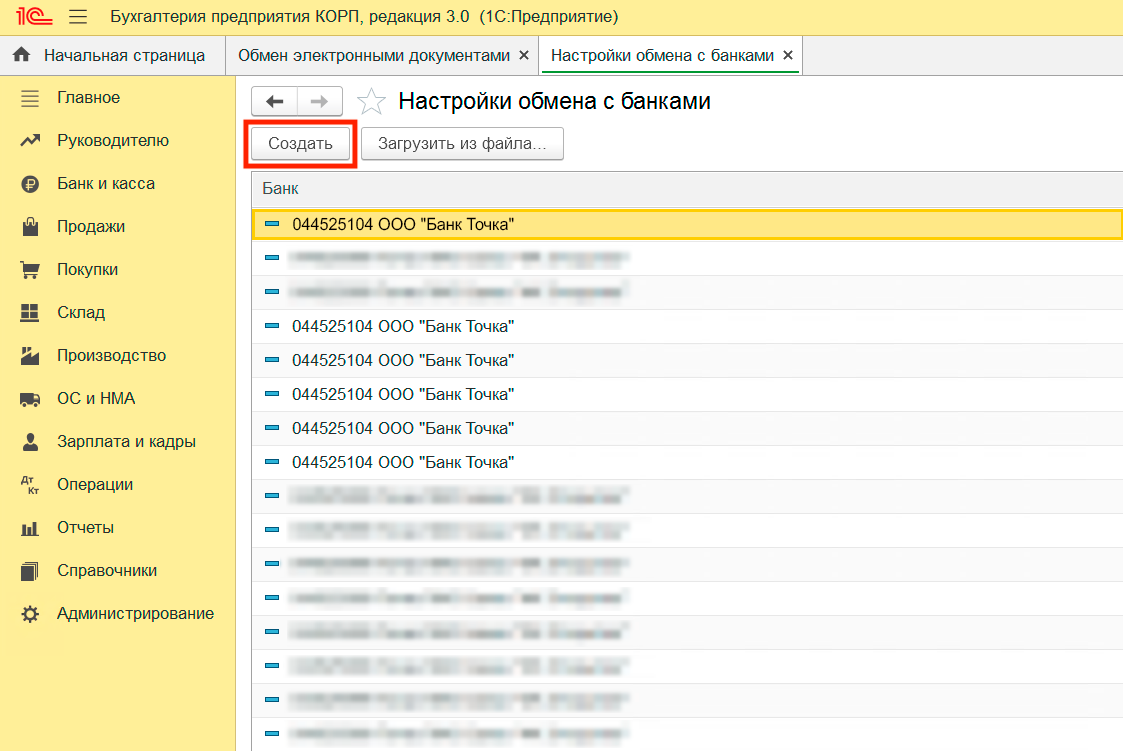Click the 1C logo icon
This screenshot has height=753, width=1123.
click(29, 17)
